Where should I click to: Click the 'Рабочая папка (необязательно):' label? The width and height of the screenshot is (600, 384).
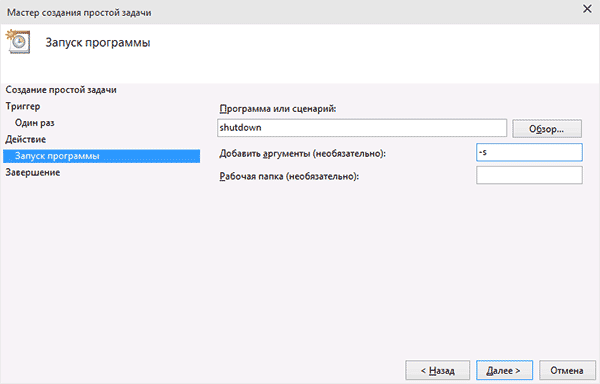click(289, 176)
